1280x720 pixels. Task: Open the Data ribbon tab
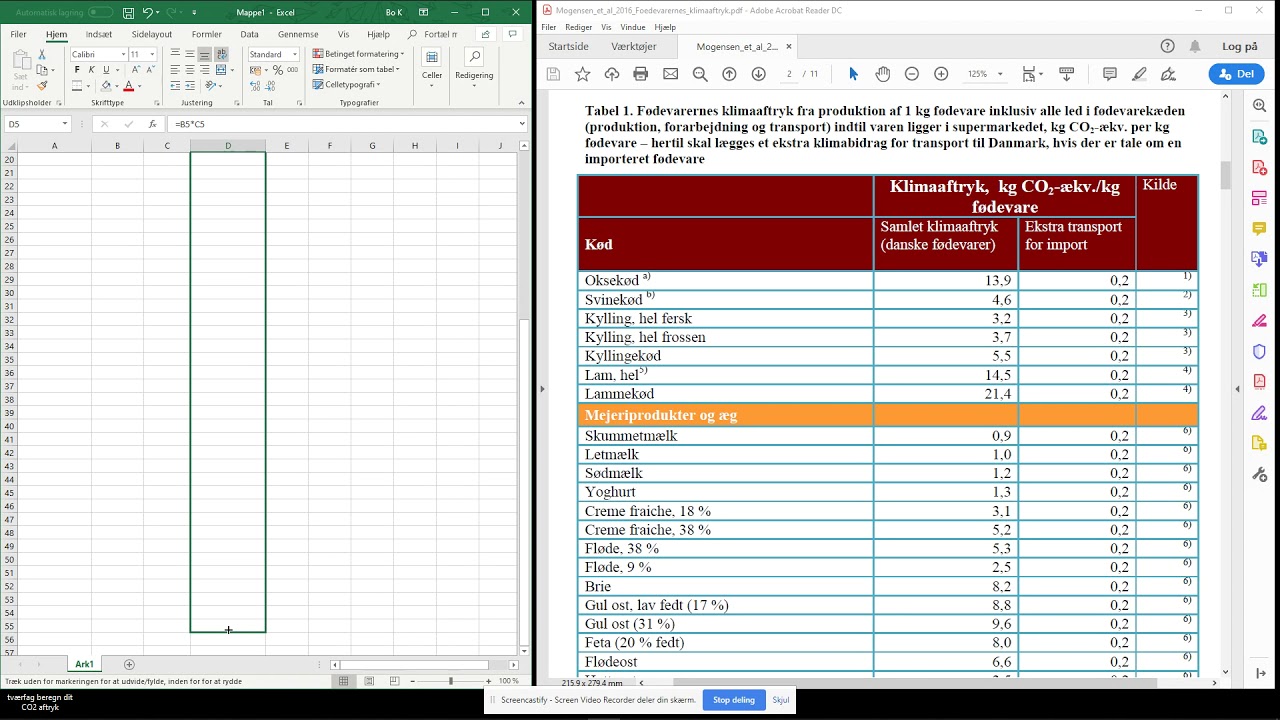pos(249,34)
